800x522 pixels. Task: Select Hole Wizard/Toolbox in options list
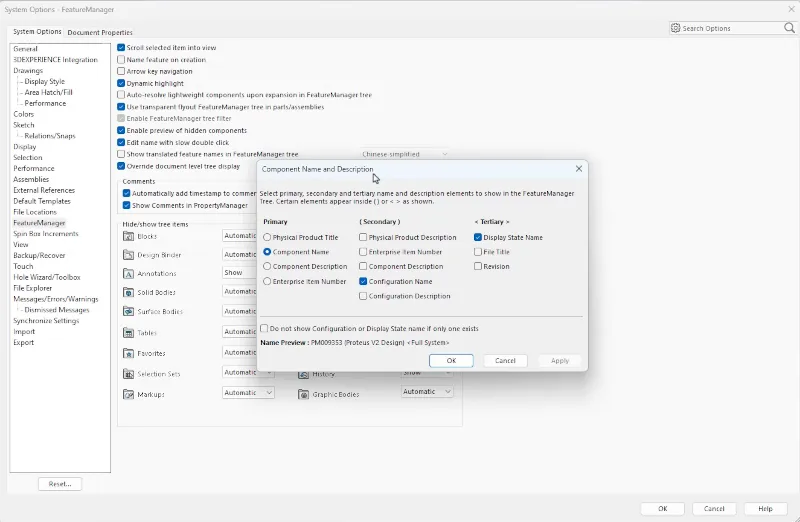tap(47, 277)
